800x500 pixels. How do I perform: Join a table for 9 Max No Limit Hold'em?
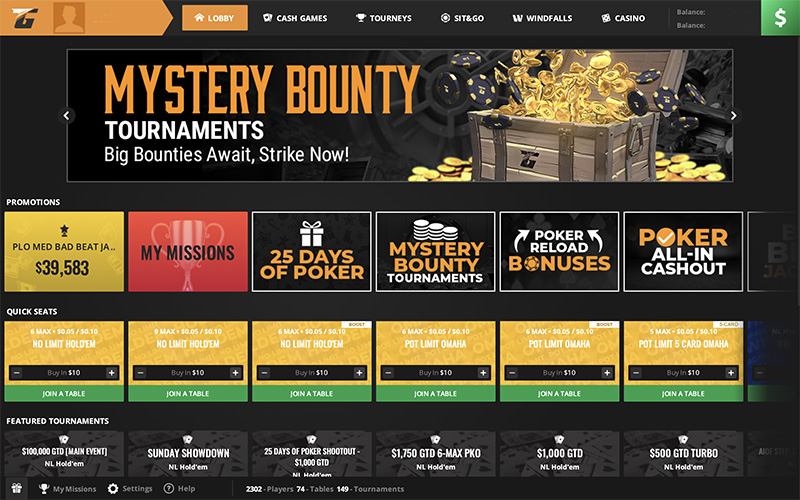pyautogui.click(x=188, y=393)
